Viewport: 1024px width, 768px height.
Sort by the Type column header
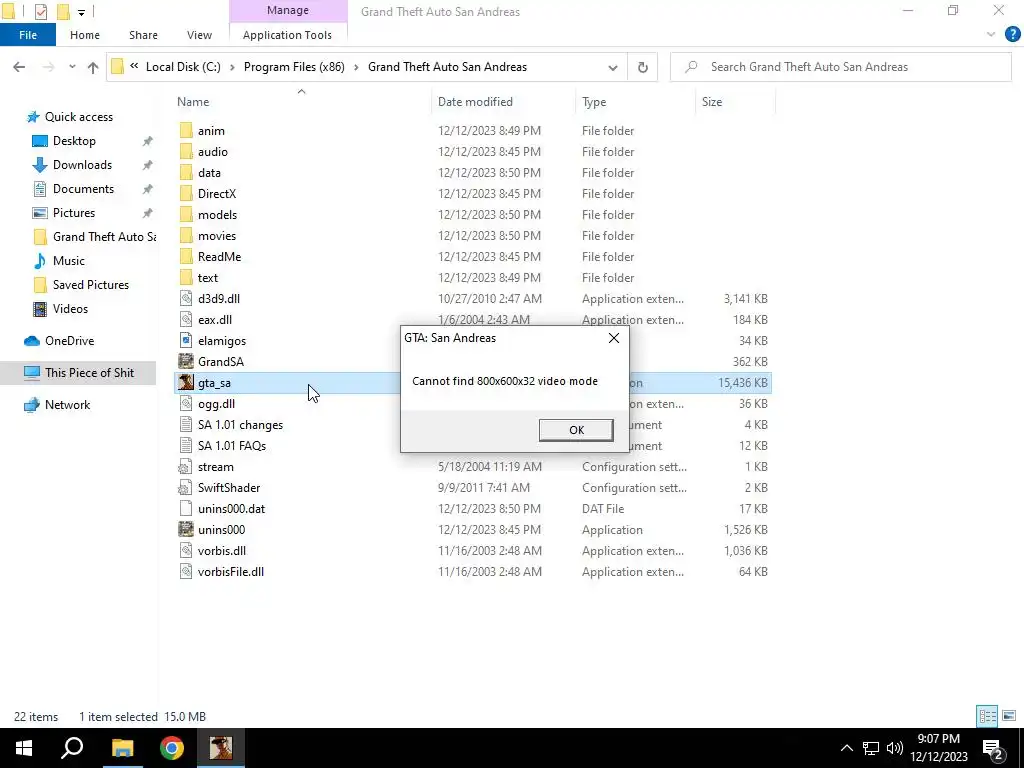[x=594, y=102]
